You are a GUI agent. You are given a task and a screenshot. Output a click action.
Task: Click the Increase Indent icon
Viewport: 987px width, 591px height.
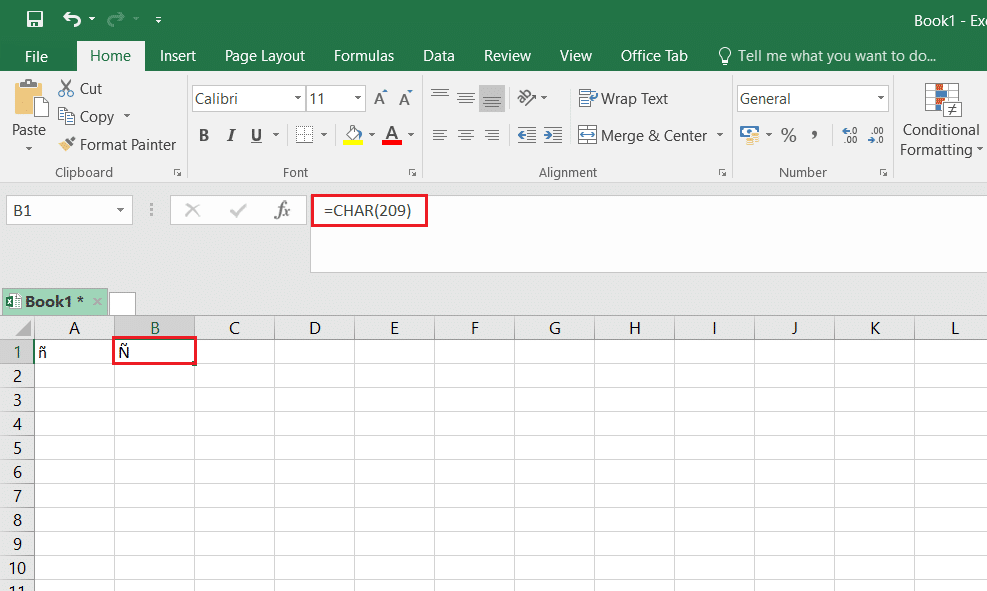tap(553, 135)
